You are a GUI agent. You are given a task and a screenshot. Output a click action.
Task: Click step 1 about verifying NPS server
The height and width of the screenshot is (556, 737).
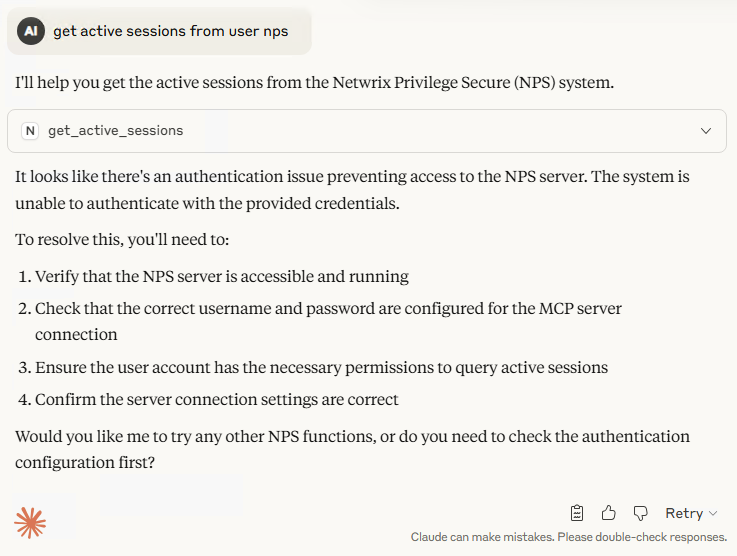pos(222,276)
